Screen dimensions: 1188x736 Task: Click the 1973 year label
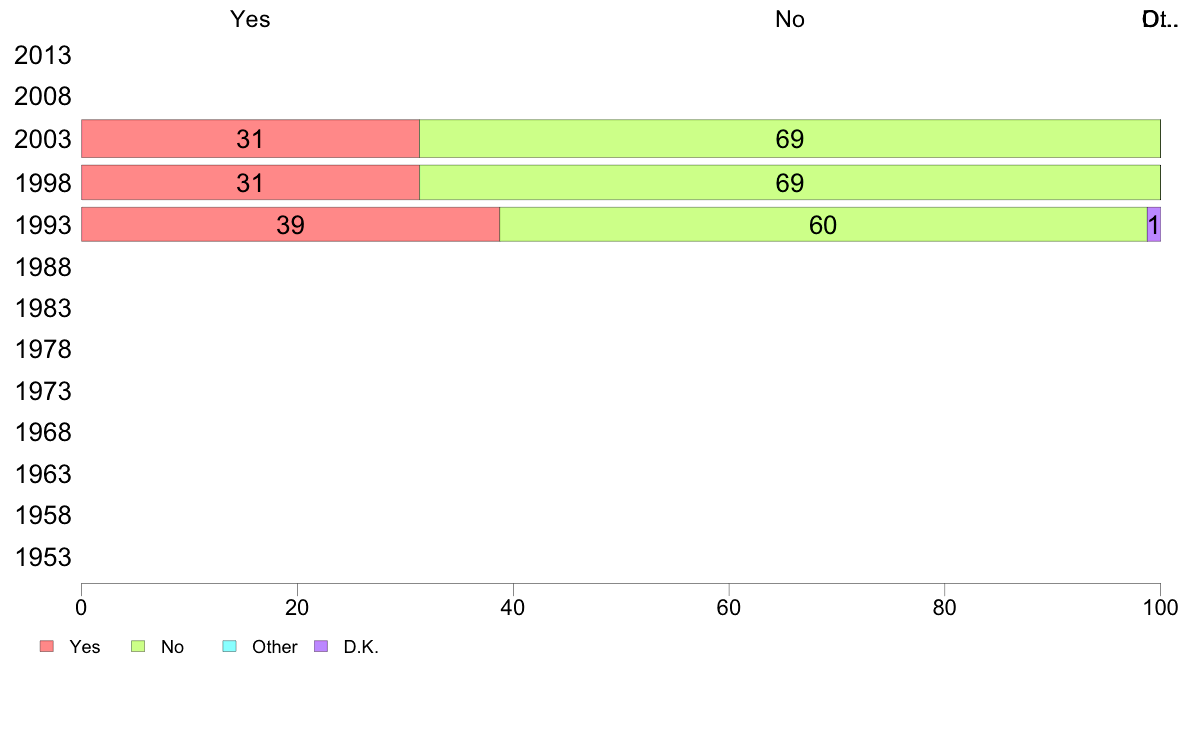coord(42,391)
